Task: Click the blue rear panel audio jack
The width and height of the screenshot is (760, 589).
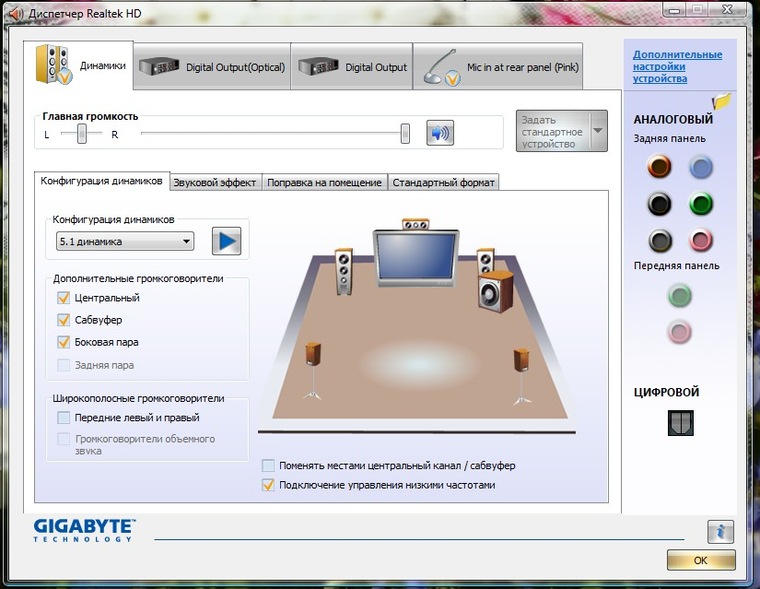Action: pyautogui.click(x=701, y=168)
